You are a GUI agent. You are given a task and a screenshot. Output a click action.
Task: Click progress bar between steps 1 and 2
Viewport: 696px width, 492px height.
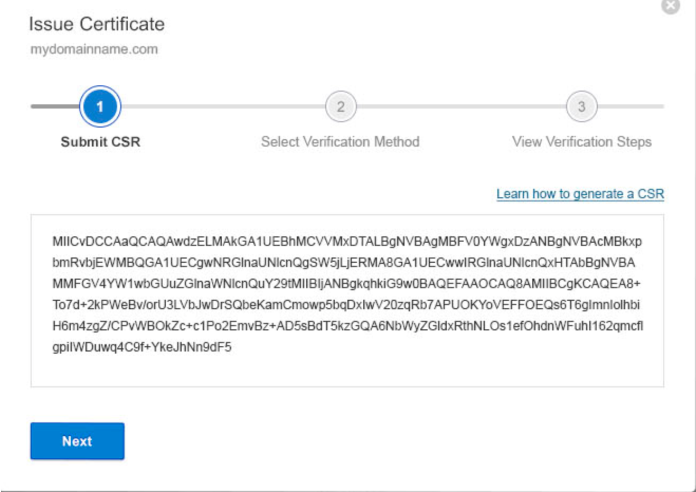(x=223, y=107)
